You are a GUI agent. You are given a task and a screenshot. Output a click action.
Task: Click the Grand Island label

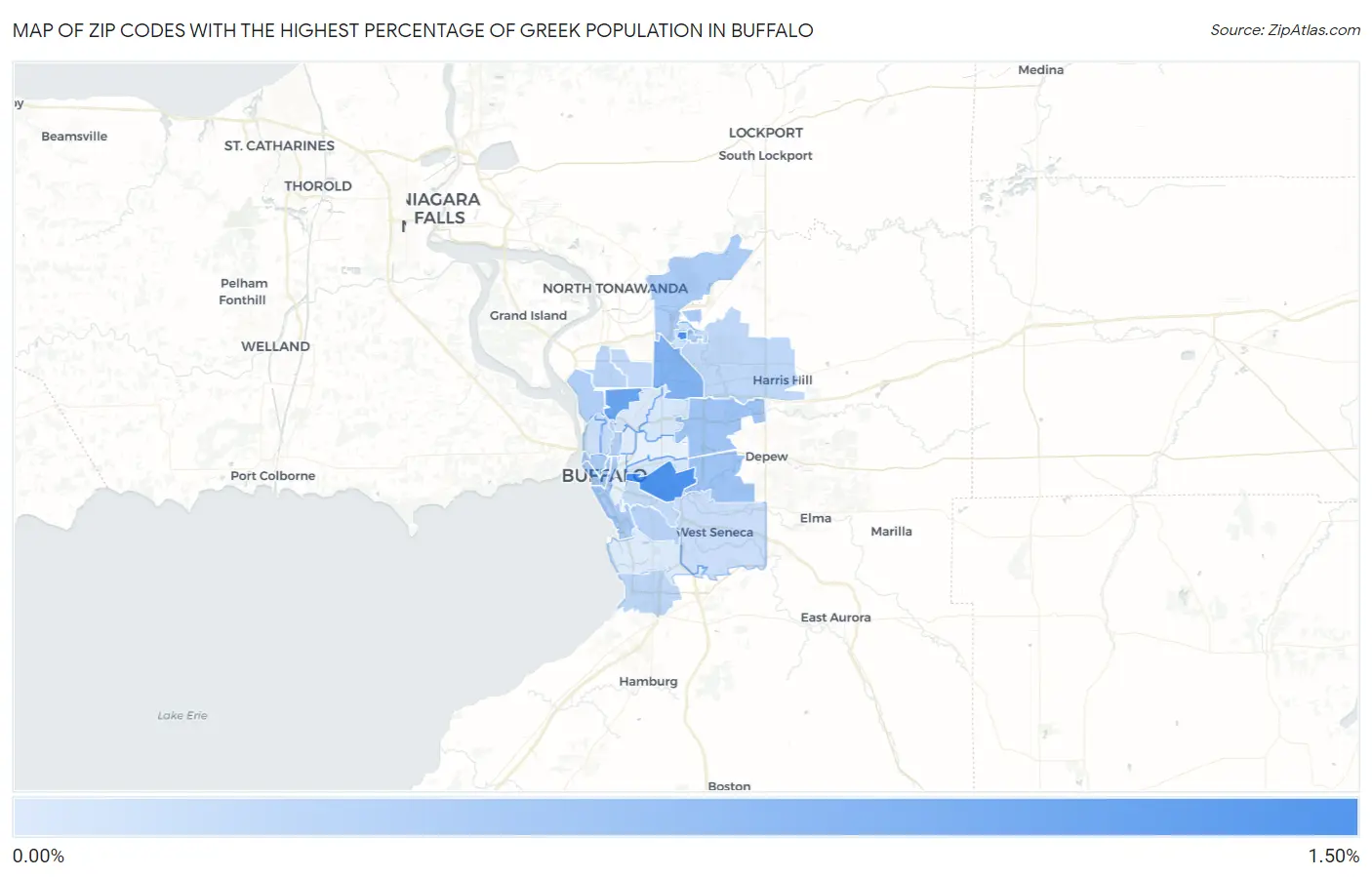[x=528, y=315]
